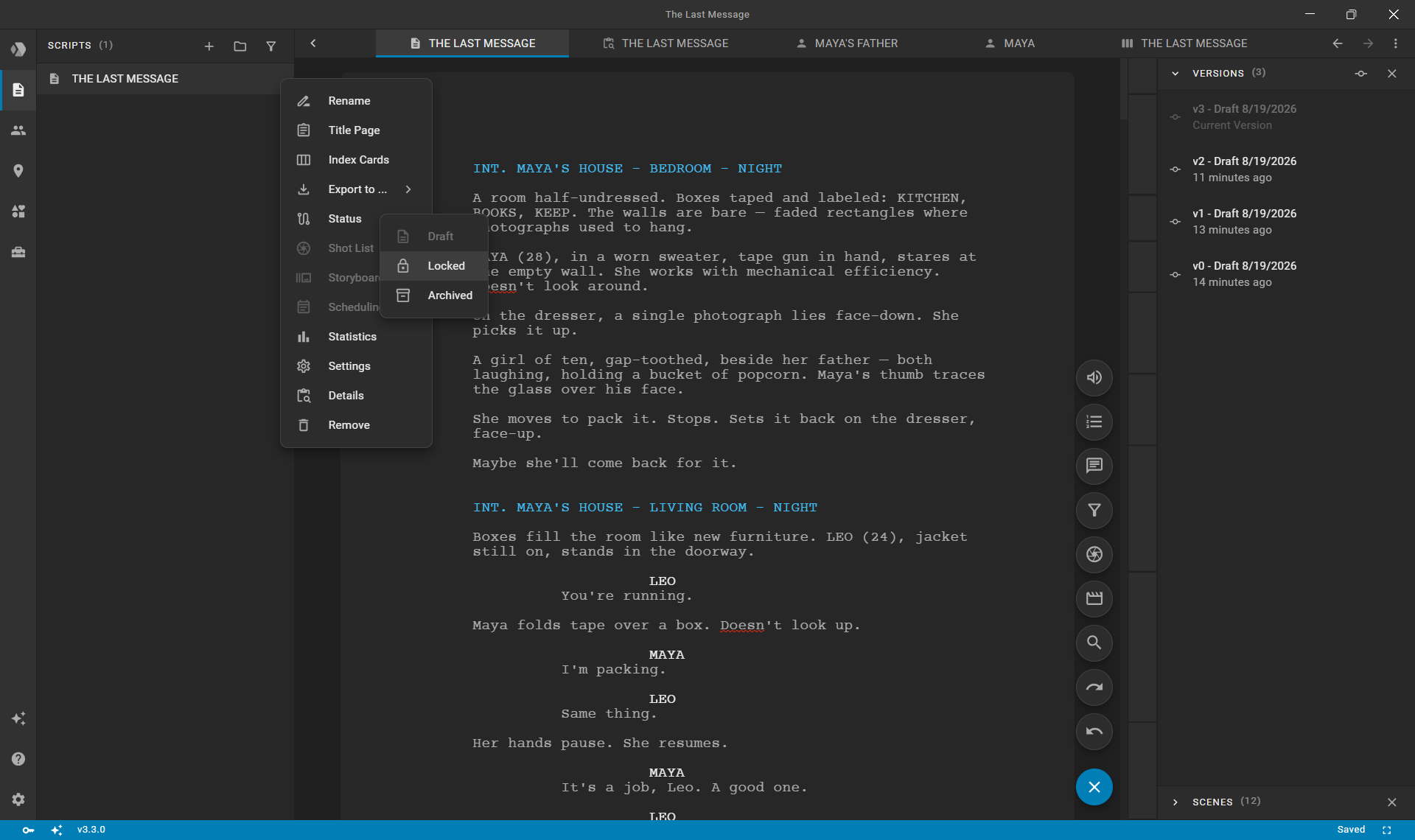Click the undo floating button
1415x840 pixels.
tap(1094, 732)
